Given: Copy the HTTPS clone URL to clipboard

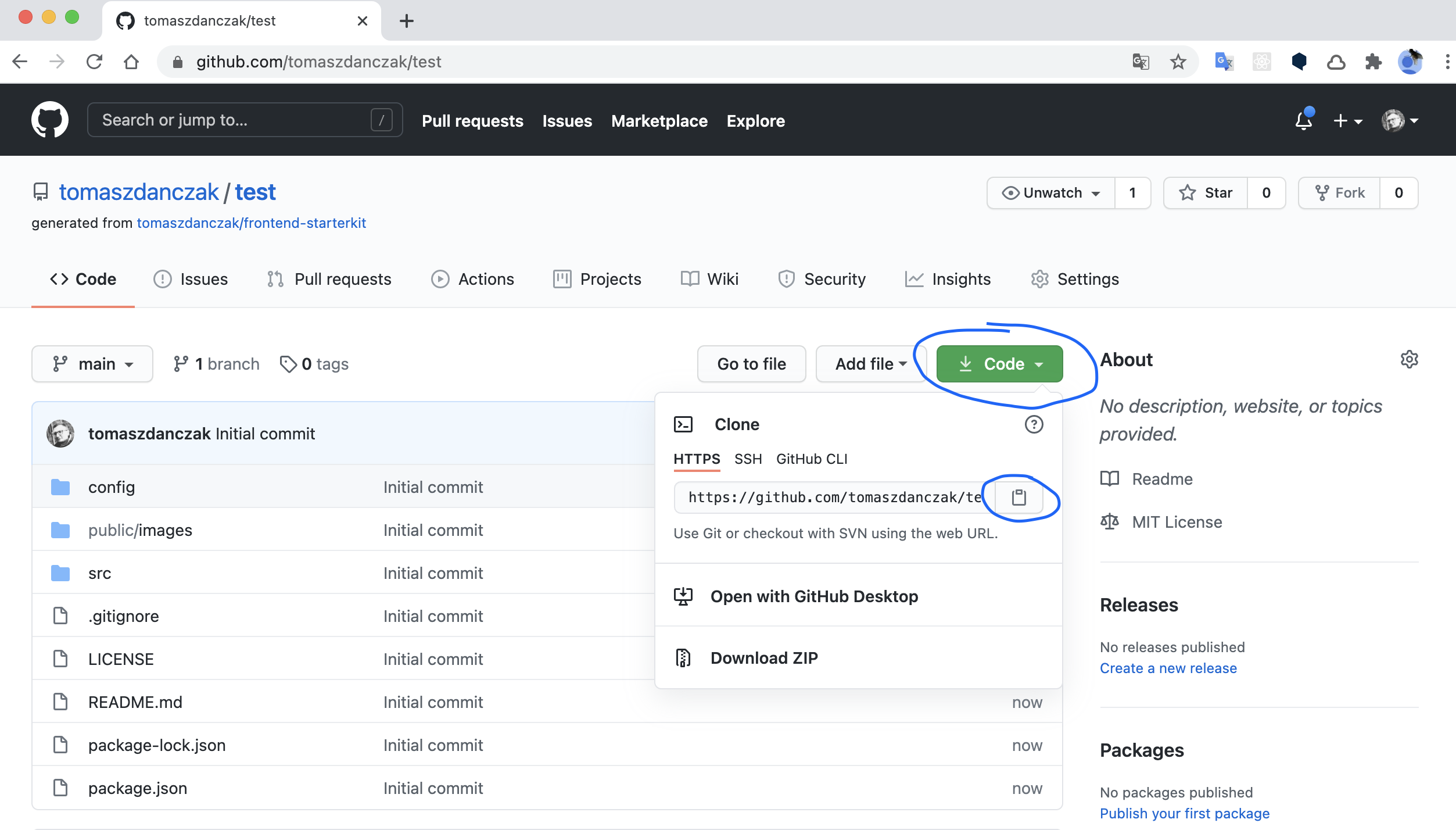Looking at the screenshot, I should 1019,498.
